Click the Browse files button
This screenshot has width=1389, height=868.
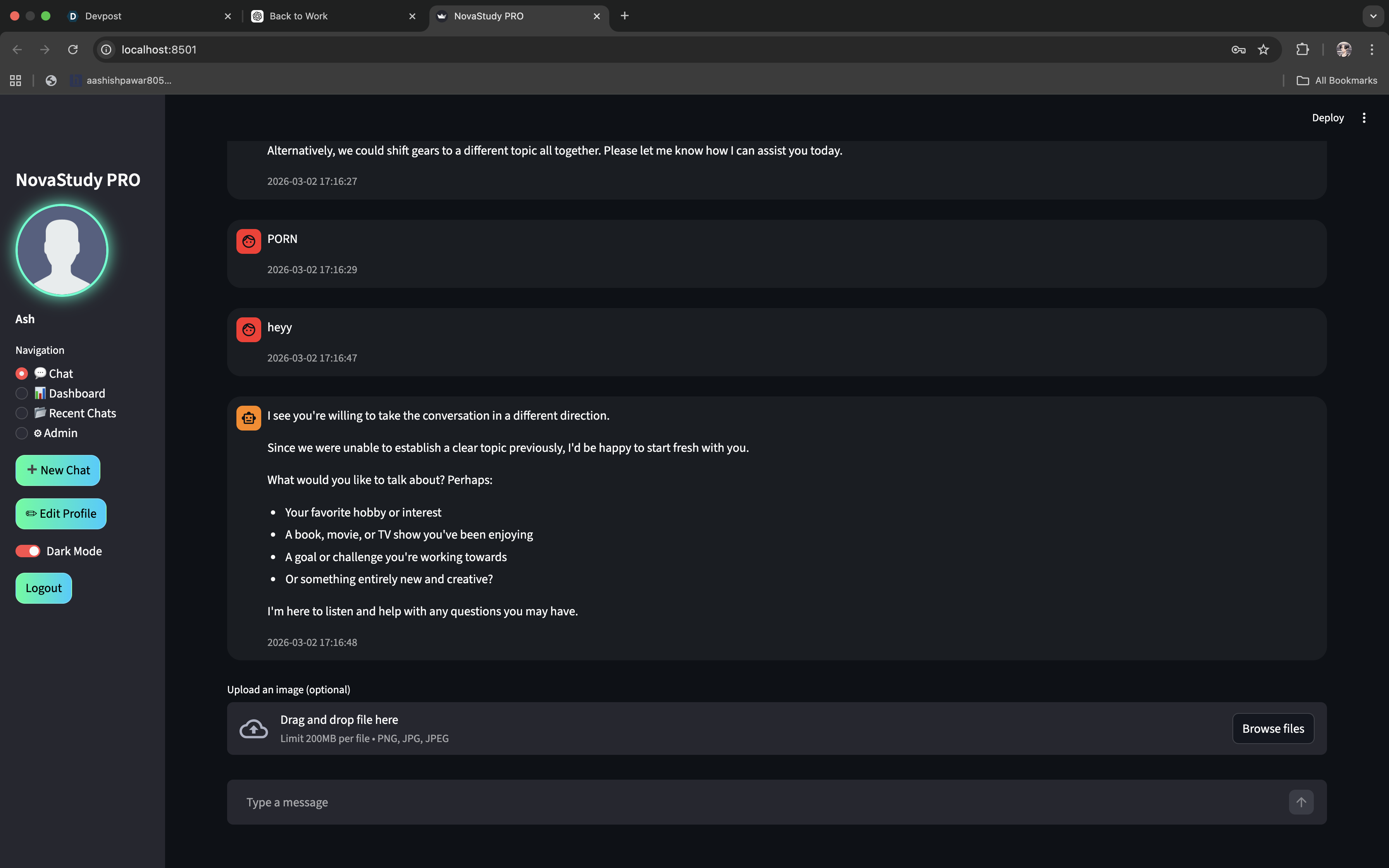click(1272, 728)
